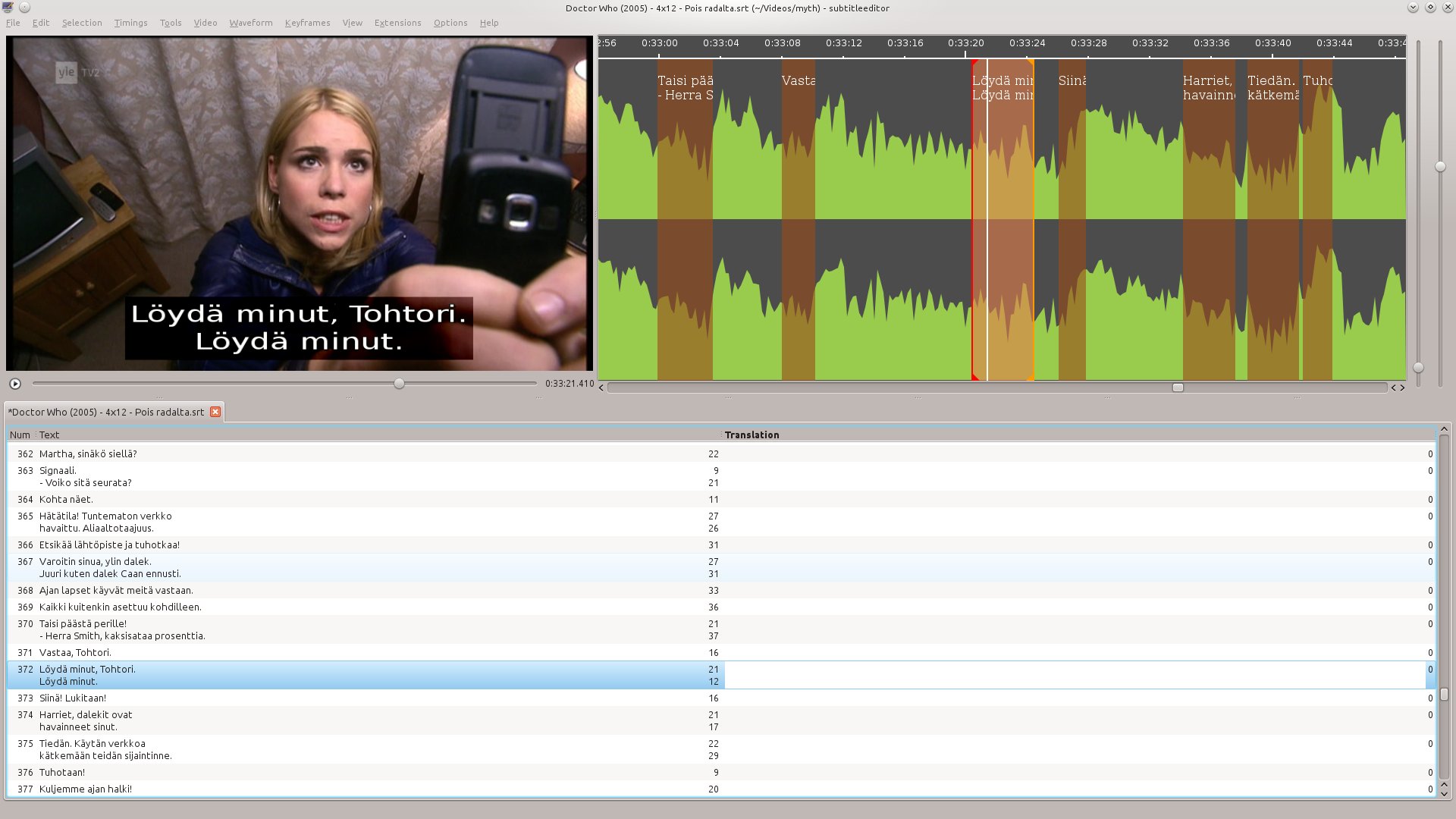This screenshot has width=1456, height=819.
Task: Select the 'Tiedän. kätkemä' region in waveform
Action: coord(1273,220)
